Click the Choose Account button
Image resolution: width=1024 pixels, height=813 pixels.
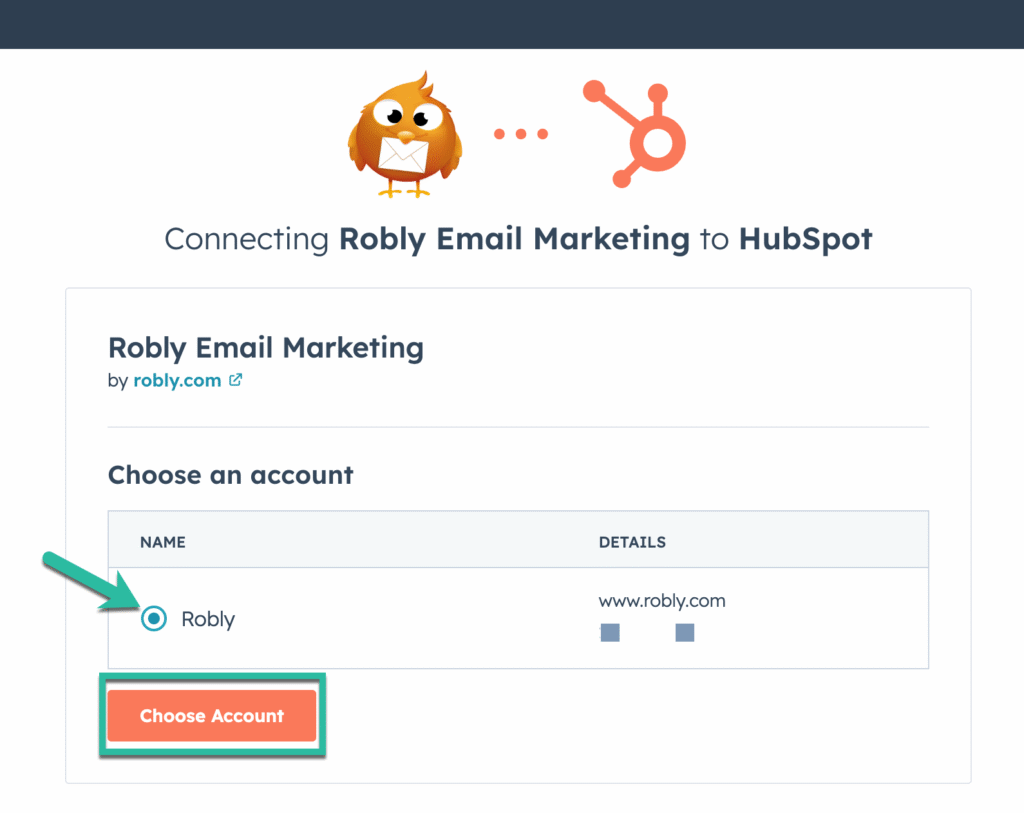pyautogui.click(x=212, y=716)
